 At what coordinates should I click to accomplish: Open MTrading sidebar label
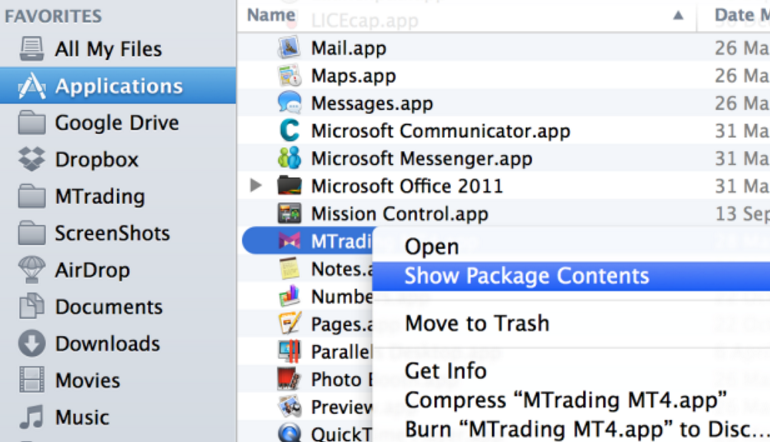click(100, 196)
